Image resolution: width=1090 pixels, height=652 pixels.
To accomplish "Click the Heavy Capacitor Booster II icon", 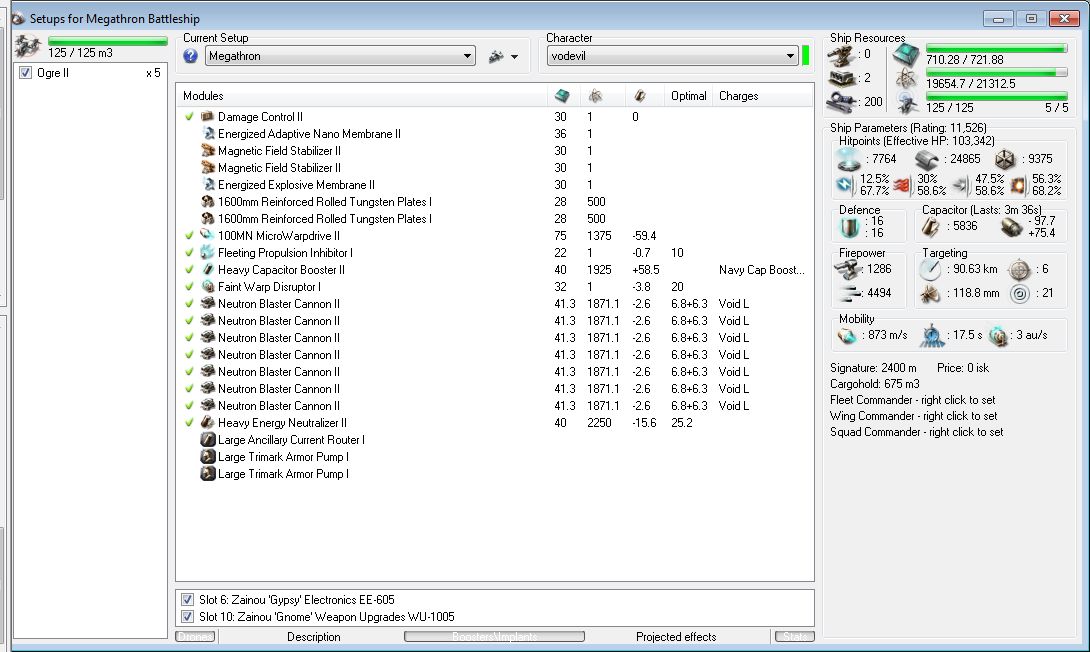I will point(207,270).
